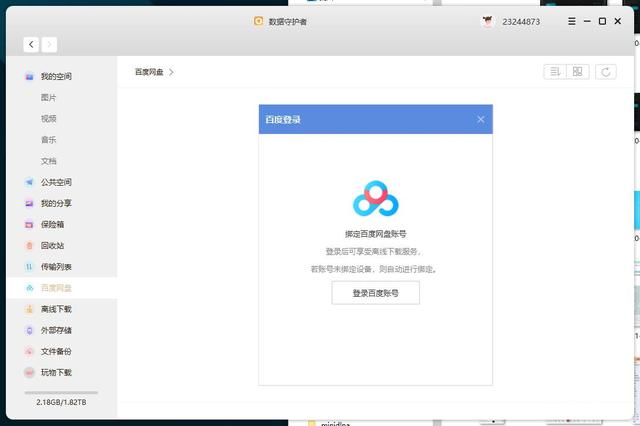Open 公共空间 sidebar entry
The height and width of the screenshot is (426, 640).
56,182
